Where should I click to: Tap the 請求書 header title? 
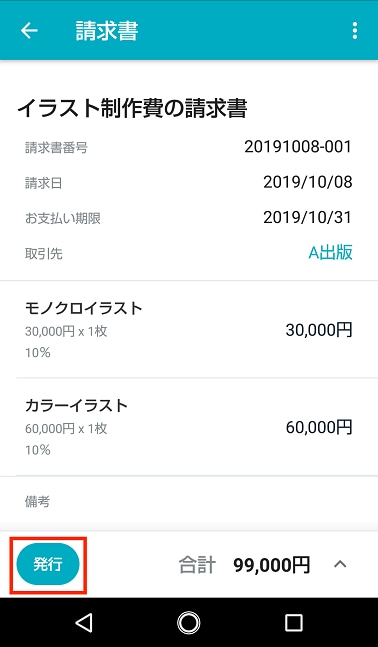pyautogui.click(x=106, y=31)
